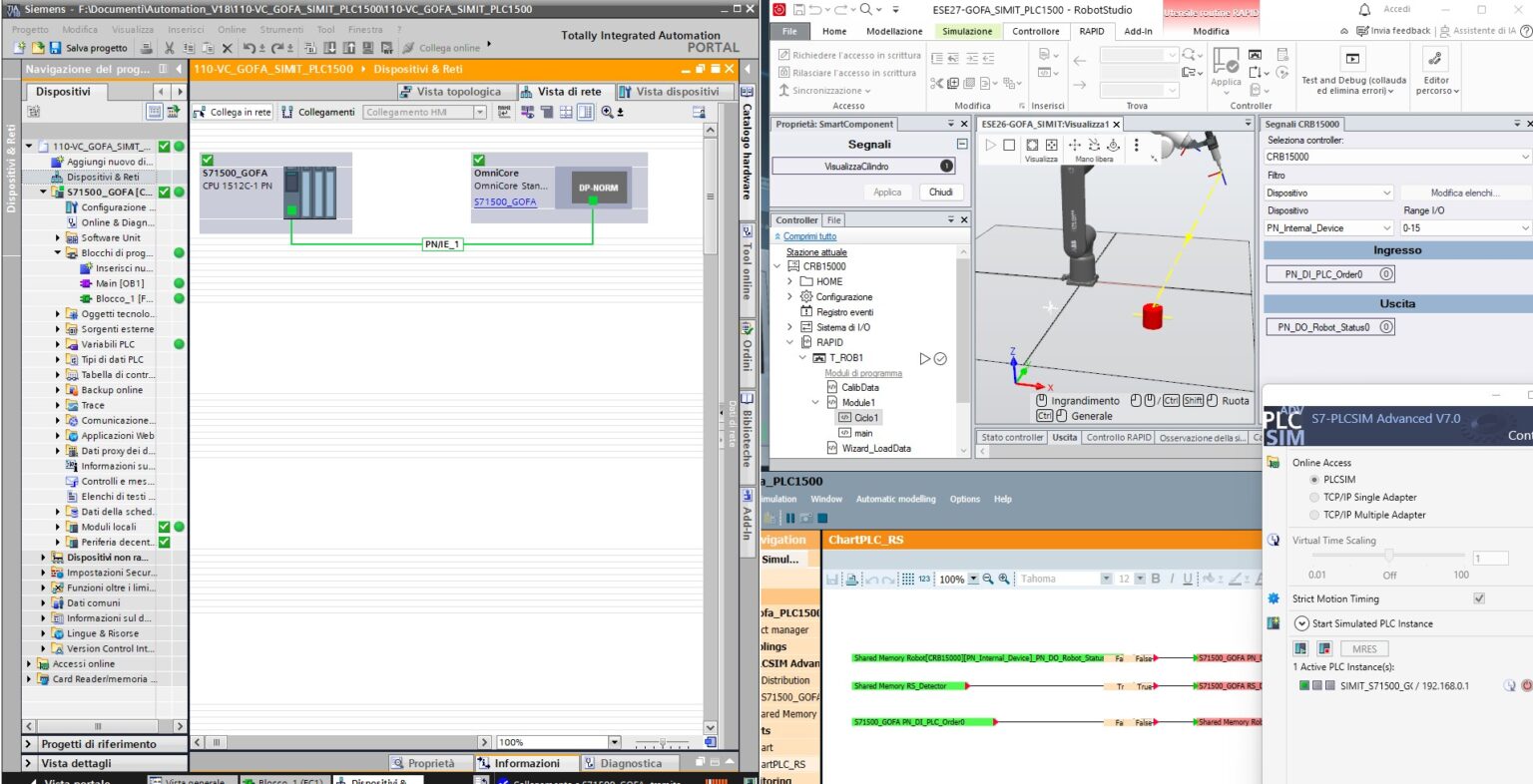Click the Chiudi button in the Segnali panel
1533x784 pixels.
[x=939, y=193]
